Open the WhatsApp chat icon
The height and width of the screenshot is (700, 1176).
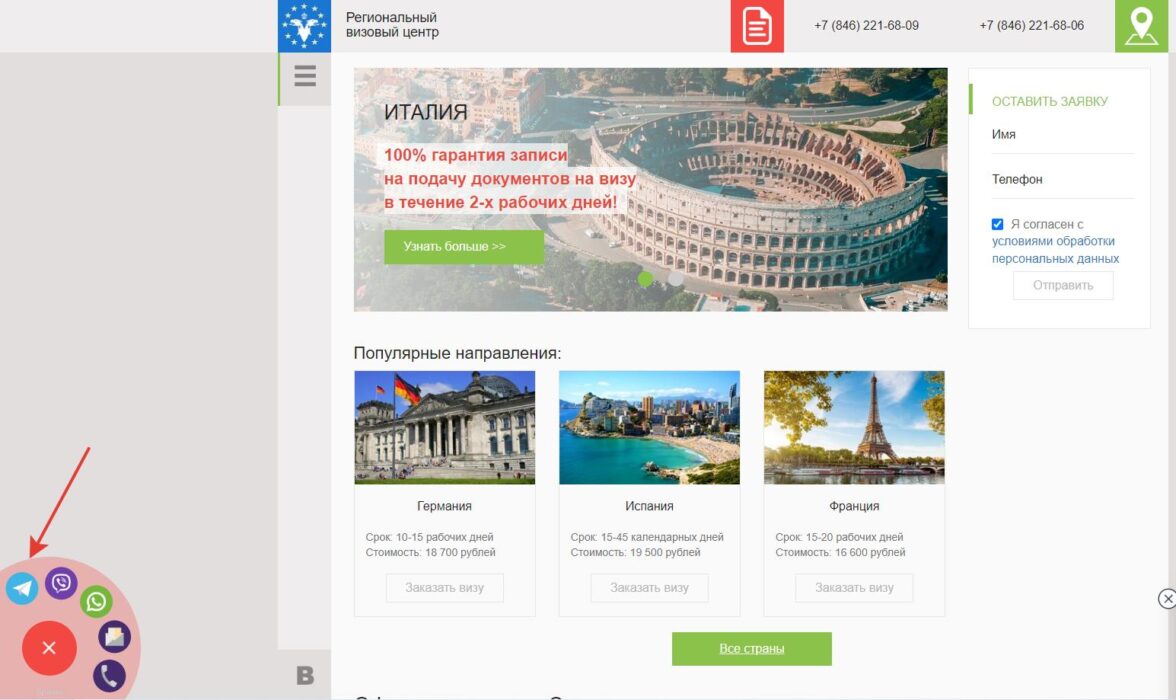(x=96, y=602)
